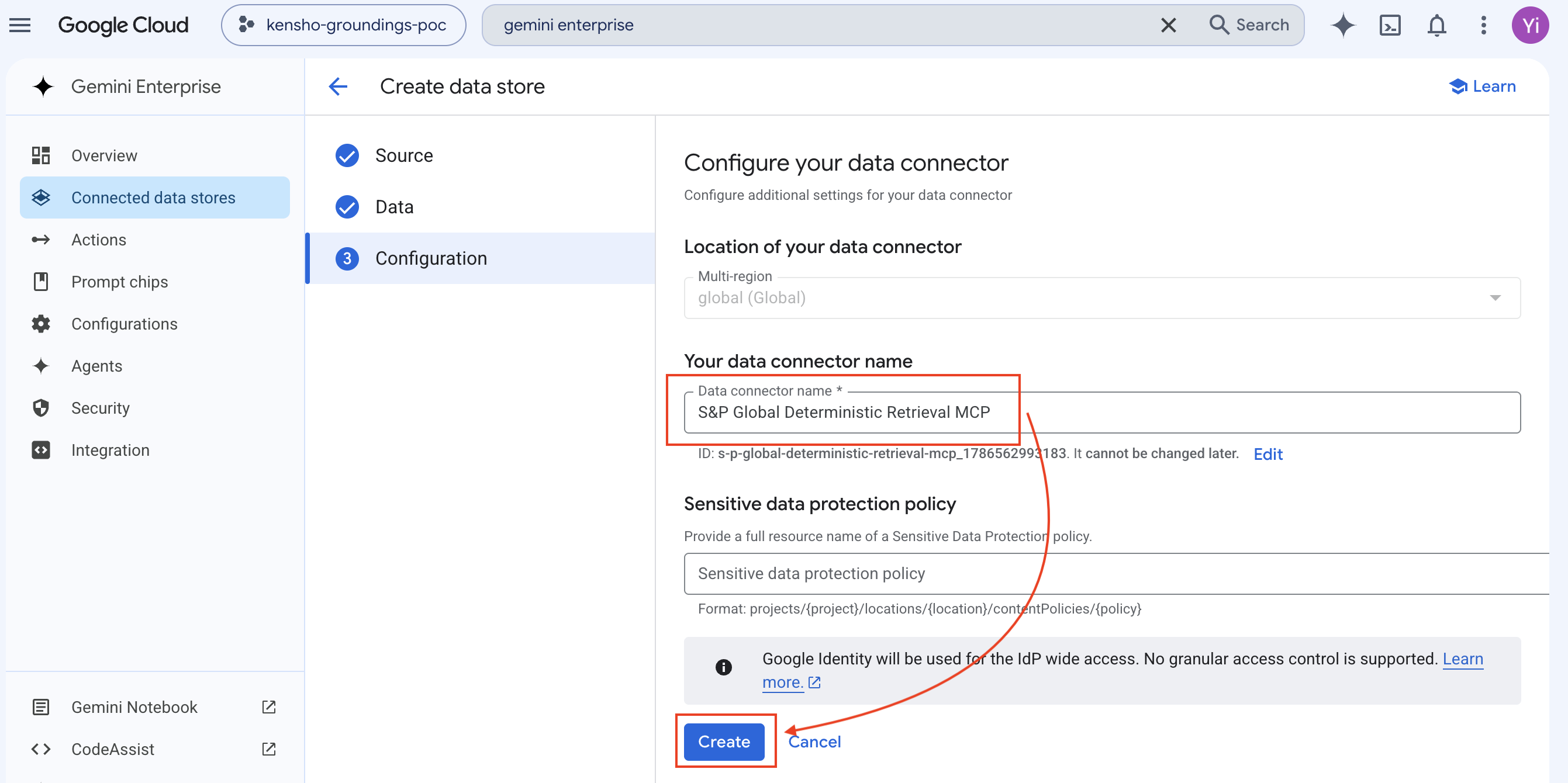The height and width of the screenshot is (783, 1568).
Task: Click the Security shield icon
Action: [x=41, y=407]
